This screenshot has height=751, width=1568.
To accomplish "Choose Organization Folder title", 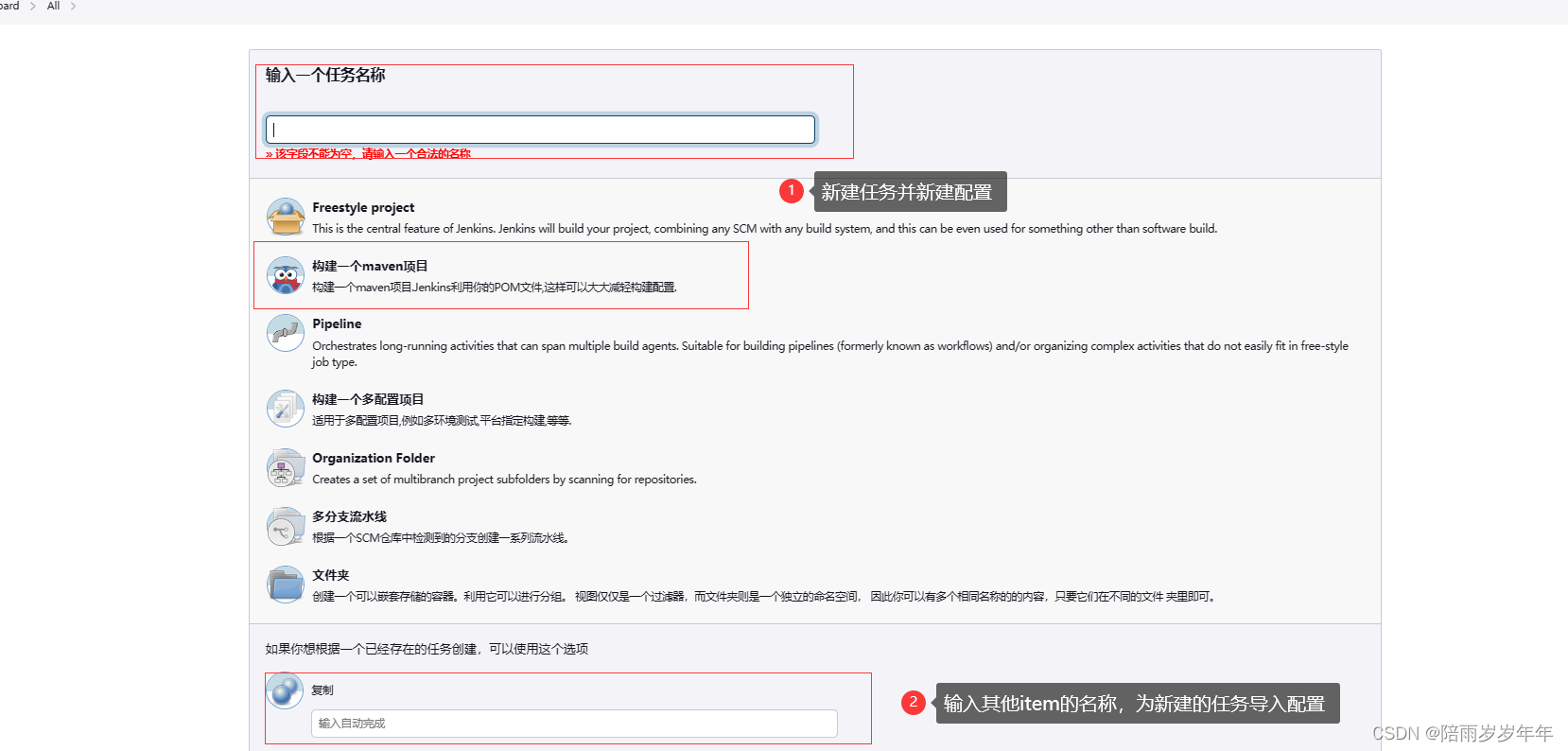I will (374, 458).
